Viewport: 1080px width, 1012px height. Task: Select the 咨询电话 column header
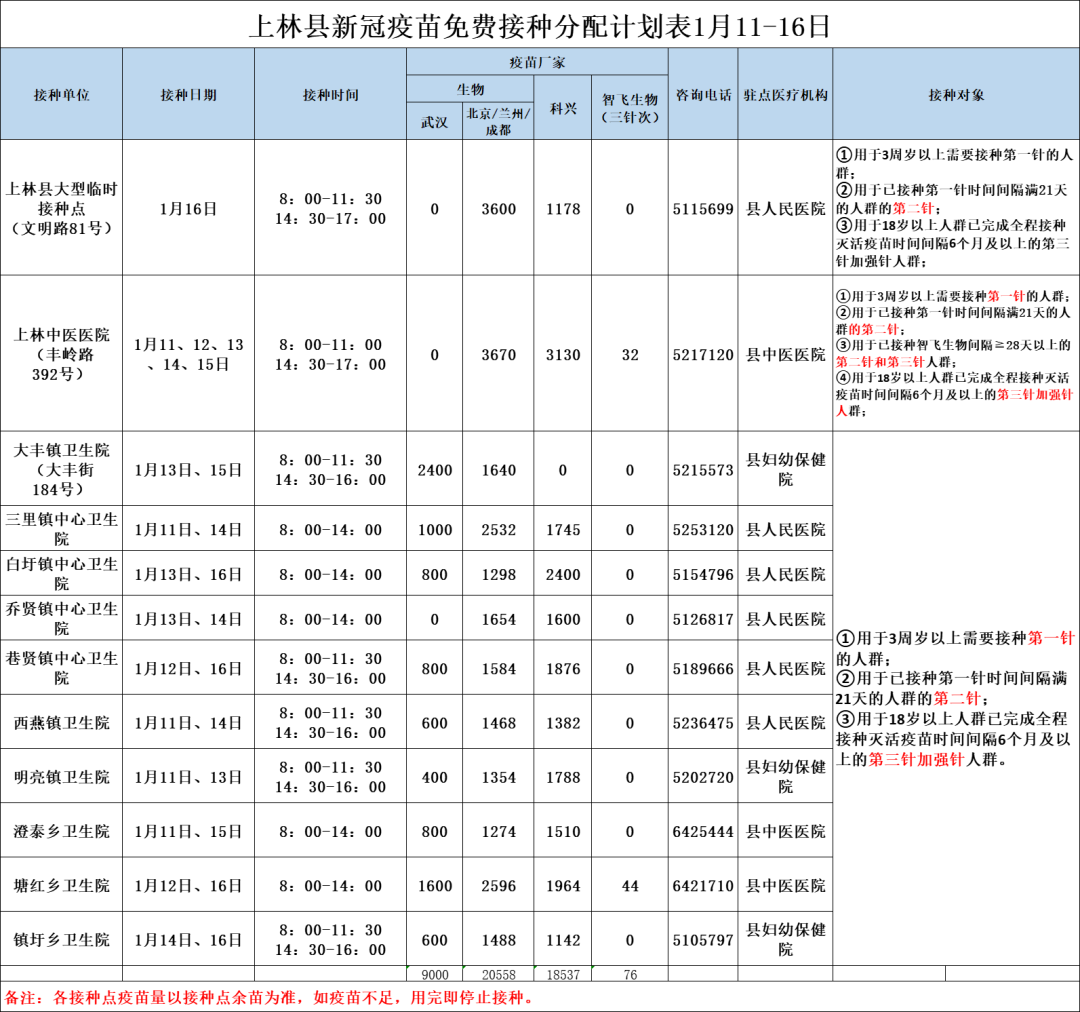[703, 95]
